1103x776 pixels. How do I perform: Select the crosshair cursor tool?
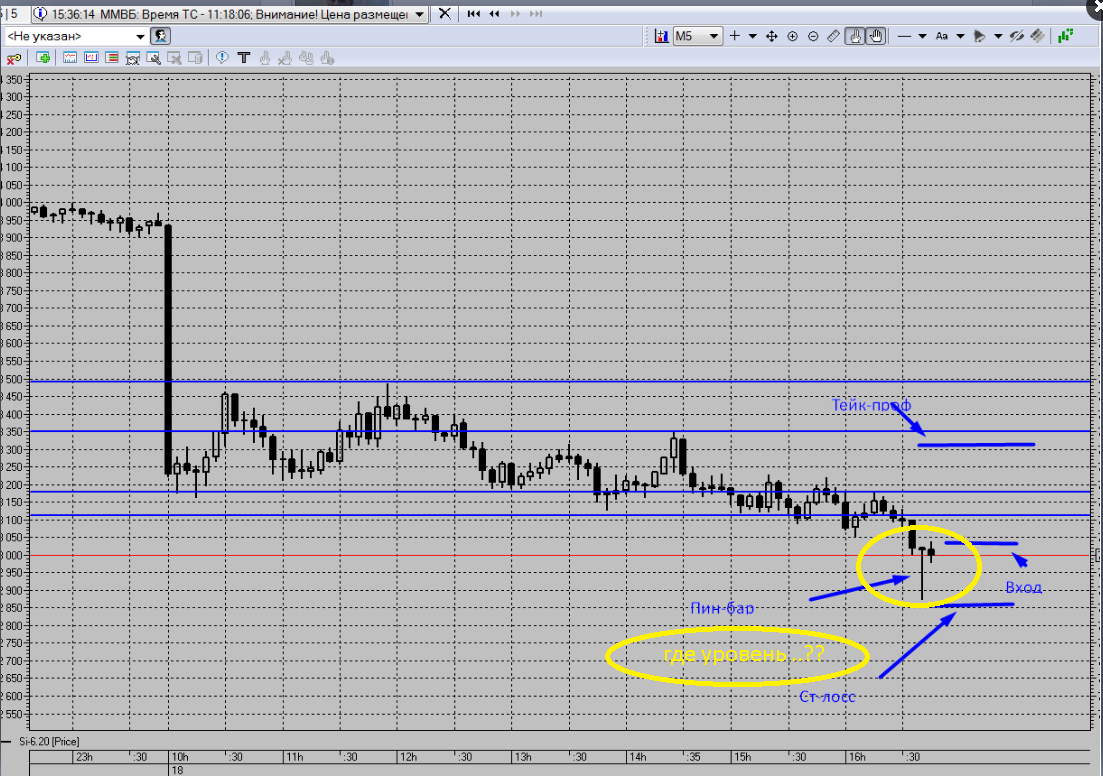click(735, 36)
